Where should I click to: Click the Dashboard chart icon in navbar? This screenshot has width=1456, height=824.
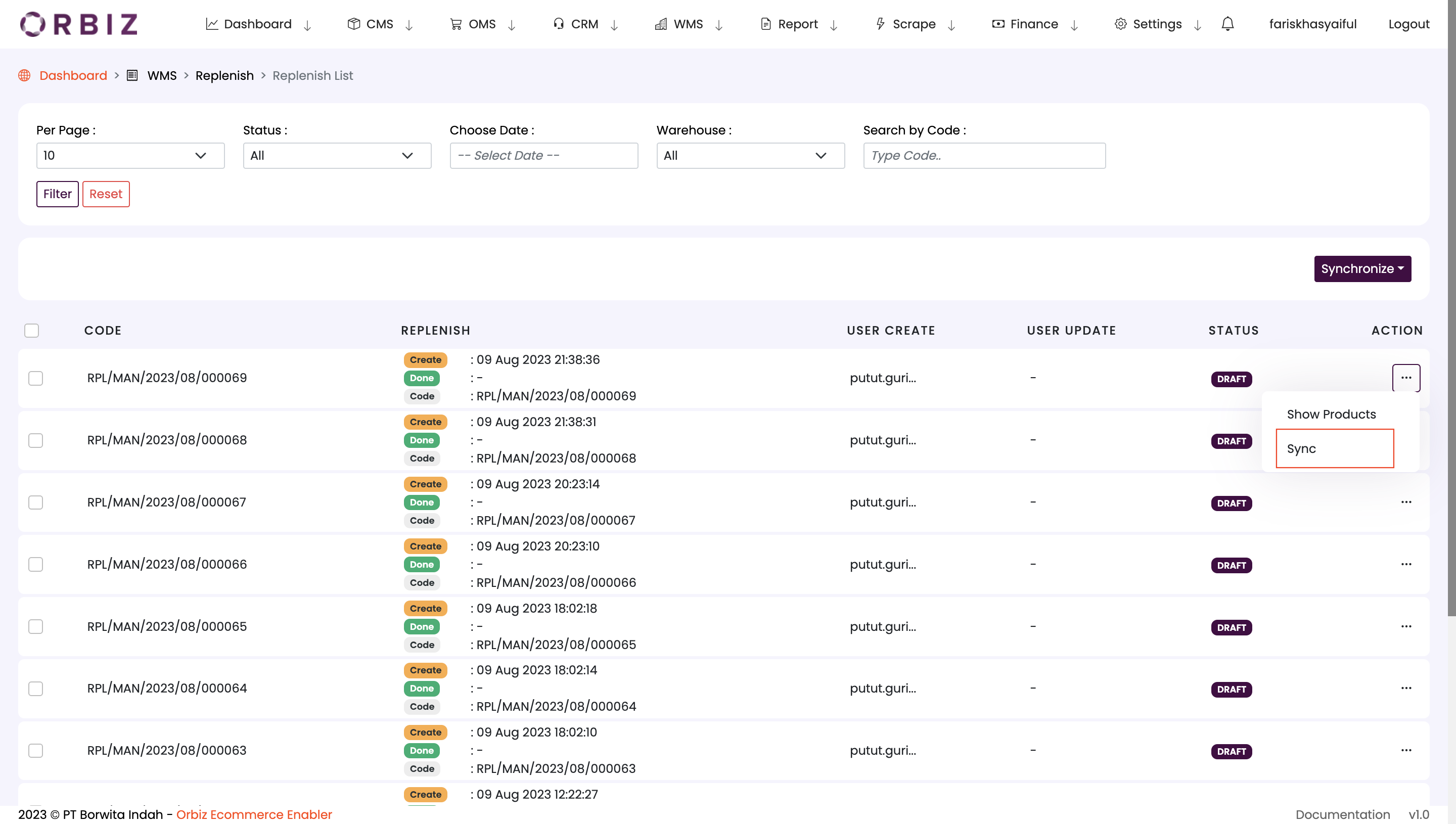point(212,24)
